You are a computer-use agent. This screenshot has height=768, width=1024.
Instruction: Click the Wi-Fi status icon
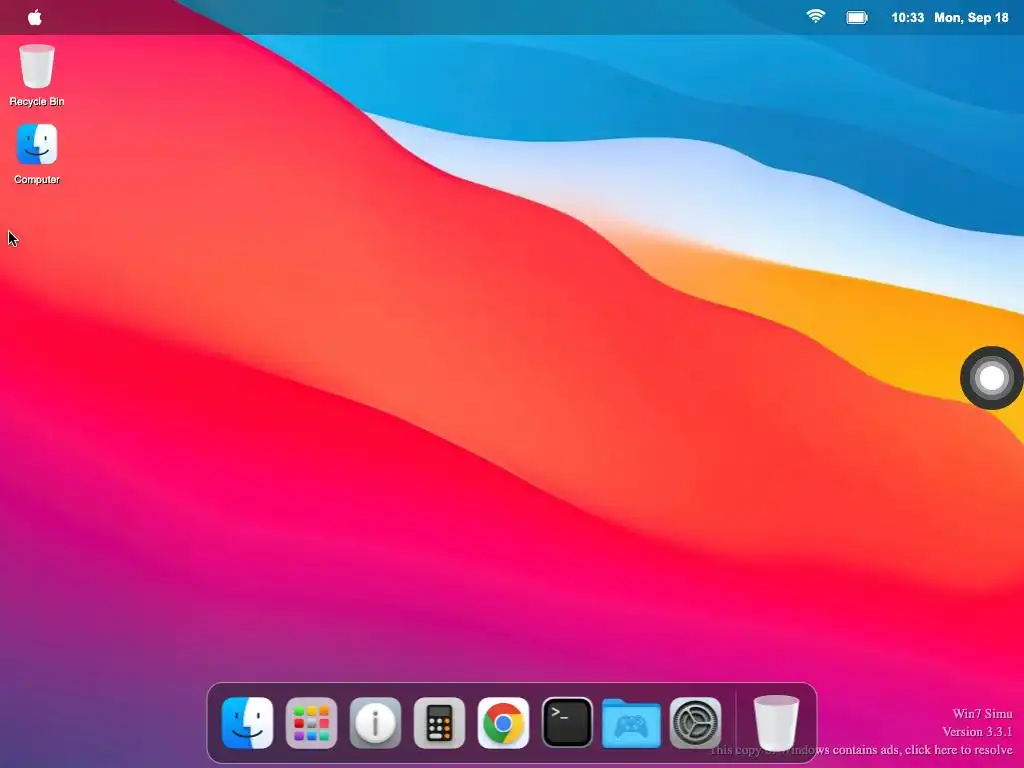click(x=815, y=17)
